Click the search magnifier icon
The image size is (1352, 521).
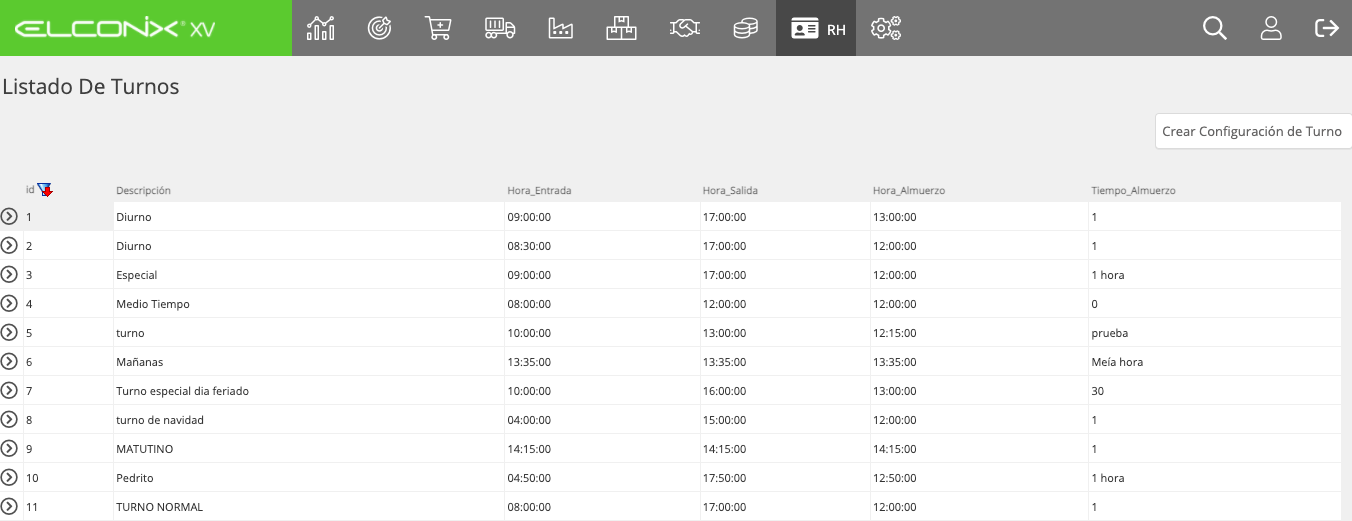coord(1215,28)
